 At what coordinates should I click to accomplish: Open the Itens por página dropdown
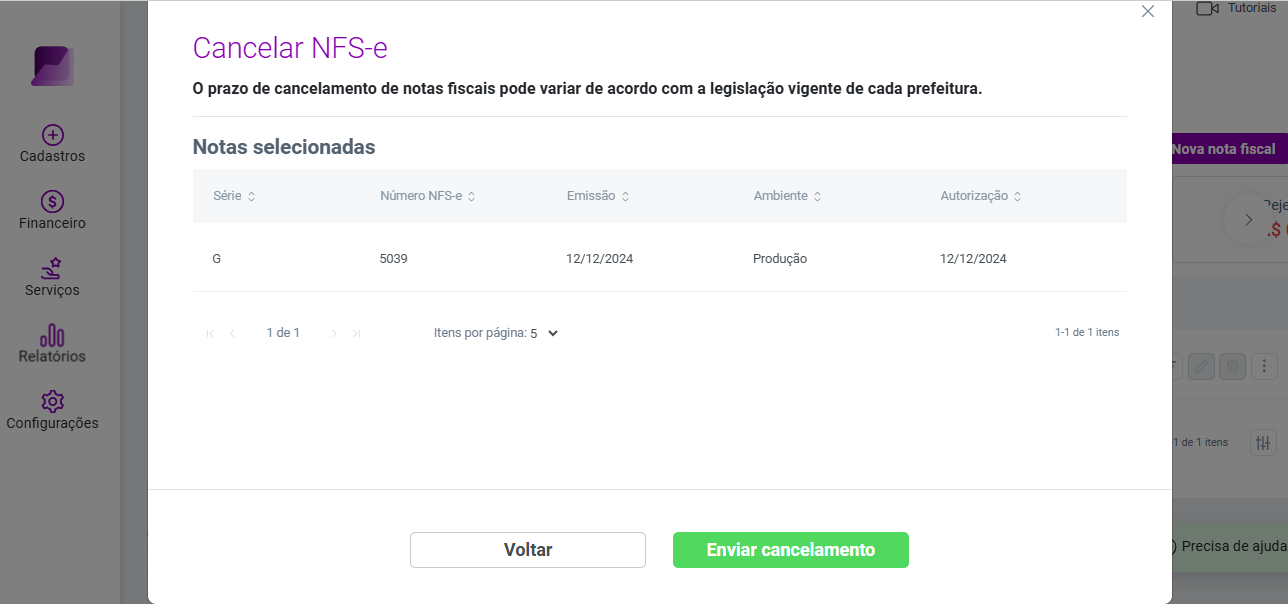point(544,333)
